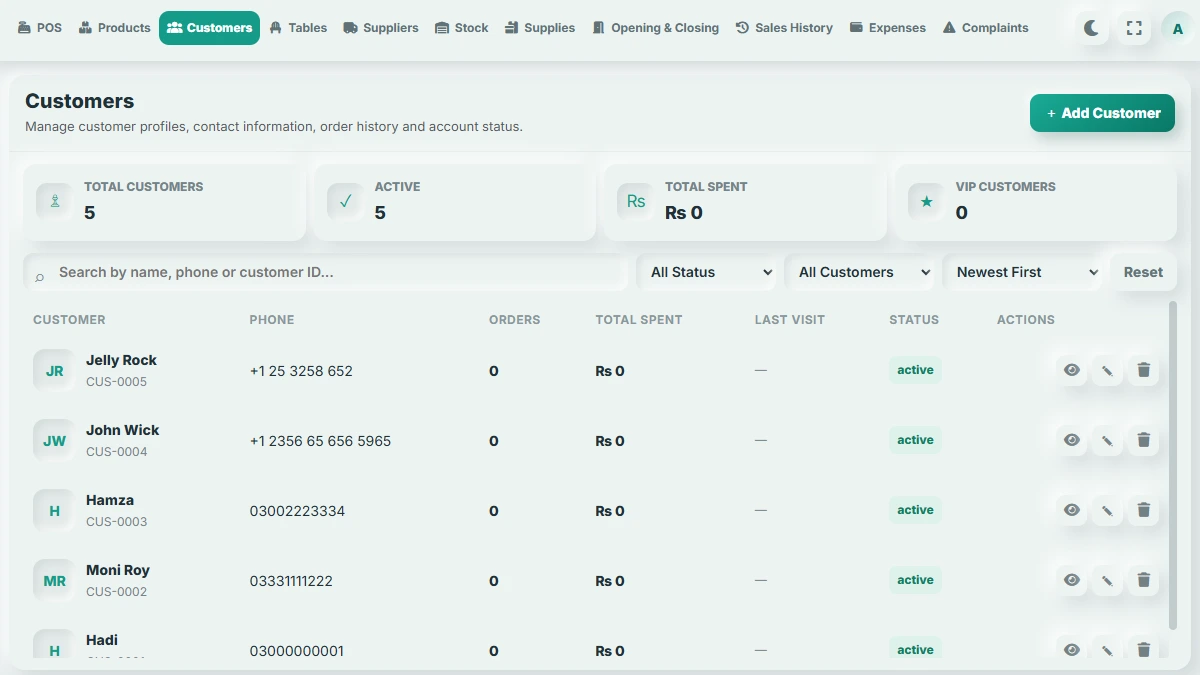This screenshot has width=1200, height=675.
Task: Open the user avatar 'A' menu
Action: click(1177, 28)
